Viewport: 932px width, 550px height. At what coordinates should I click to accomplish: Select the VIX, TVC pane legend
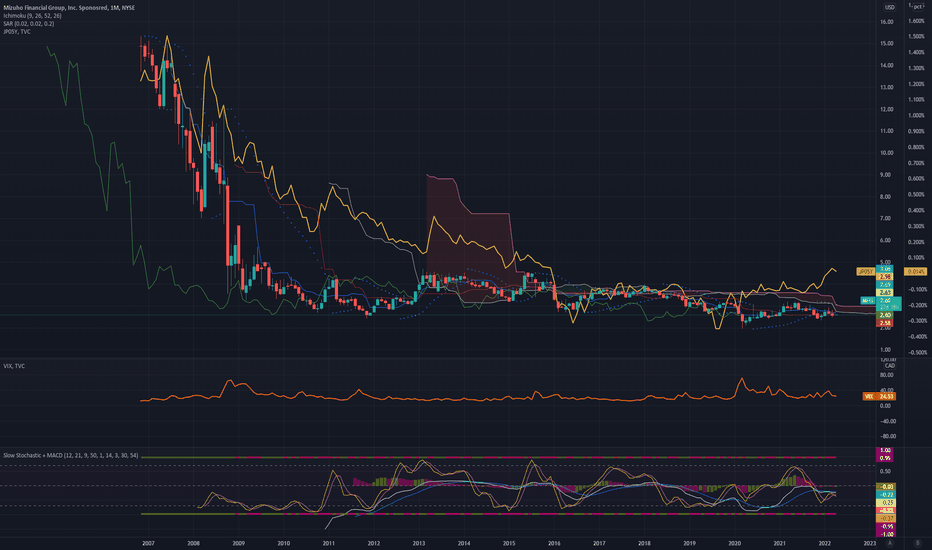coord(14,366)
